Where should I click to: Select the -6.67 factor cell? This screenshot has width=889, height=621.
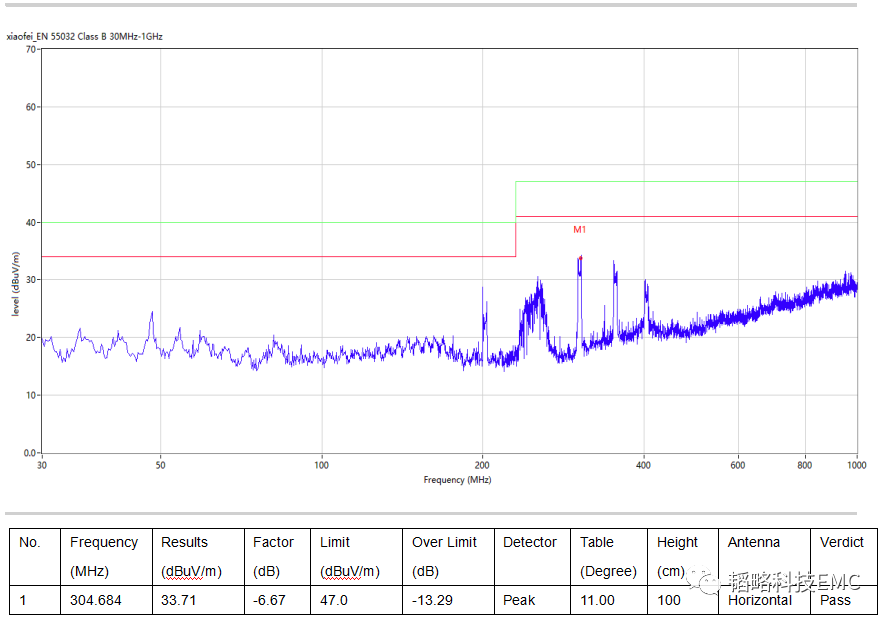click(270, 600)
